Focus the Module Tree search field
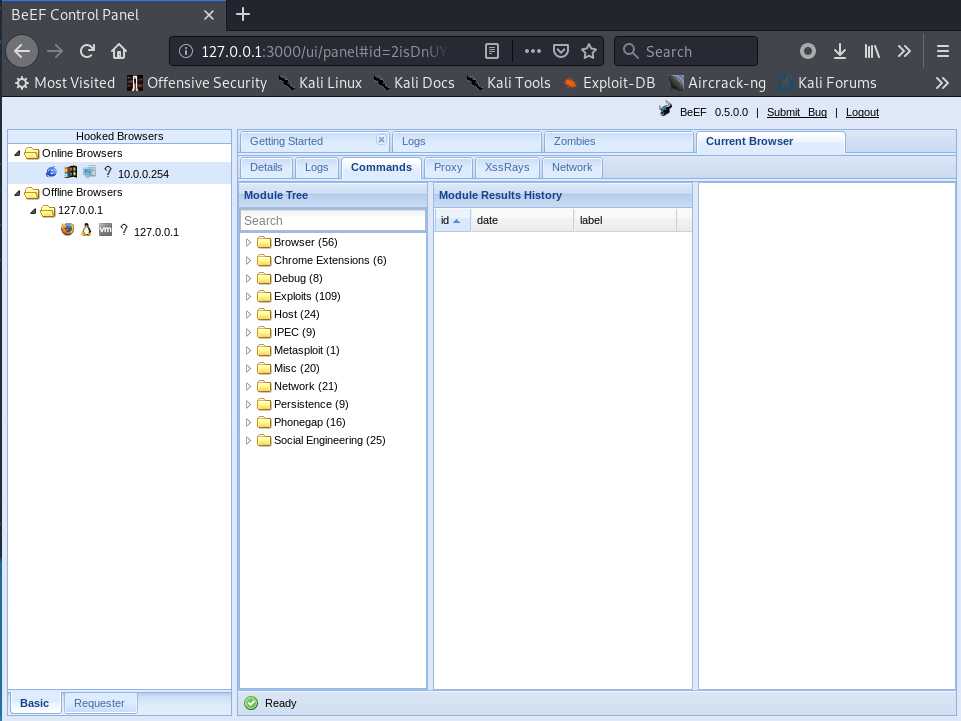The image size is (961, 721). point(333,221)
